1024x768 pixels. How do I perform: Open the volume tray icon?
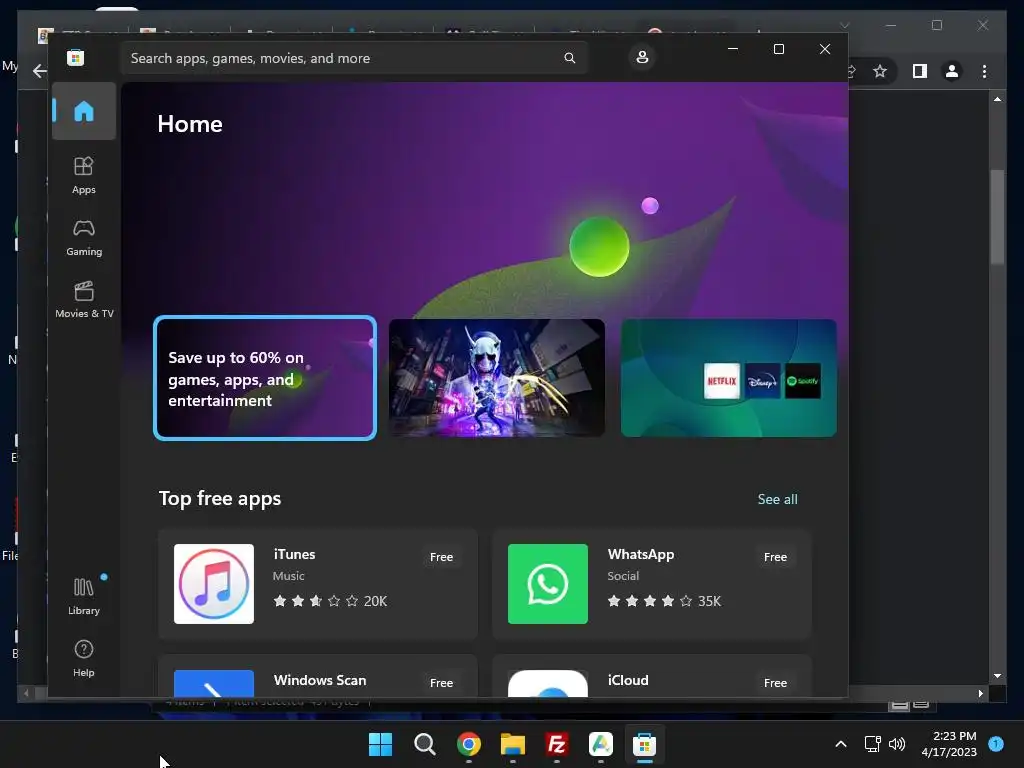pyautogui.click(x=897, y=744)
